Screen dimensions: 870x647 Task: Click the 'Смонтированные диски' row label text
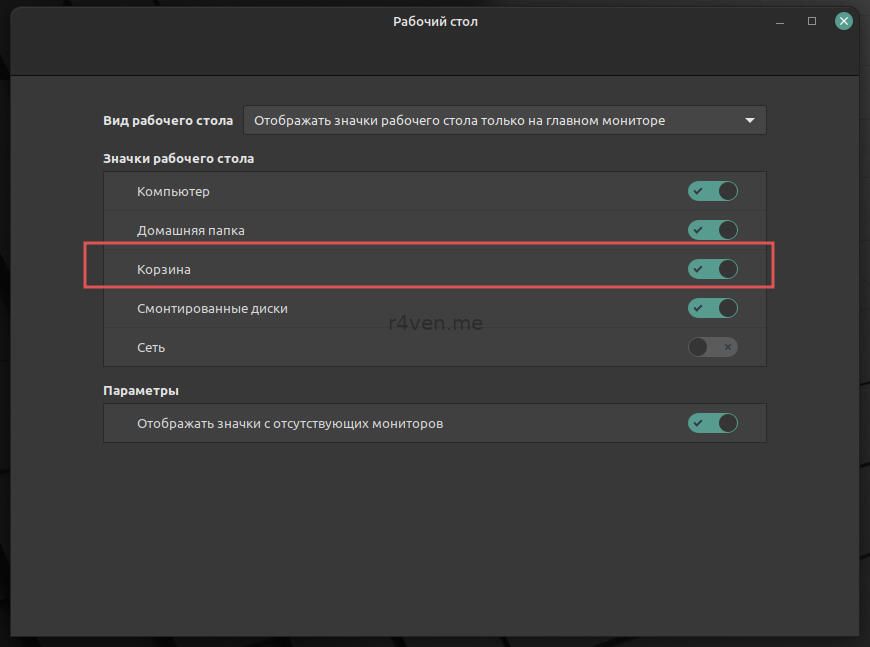click(212, 308)
